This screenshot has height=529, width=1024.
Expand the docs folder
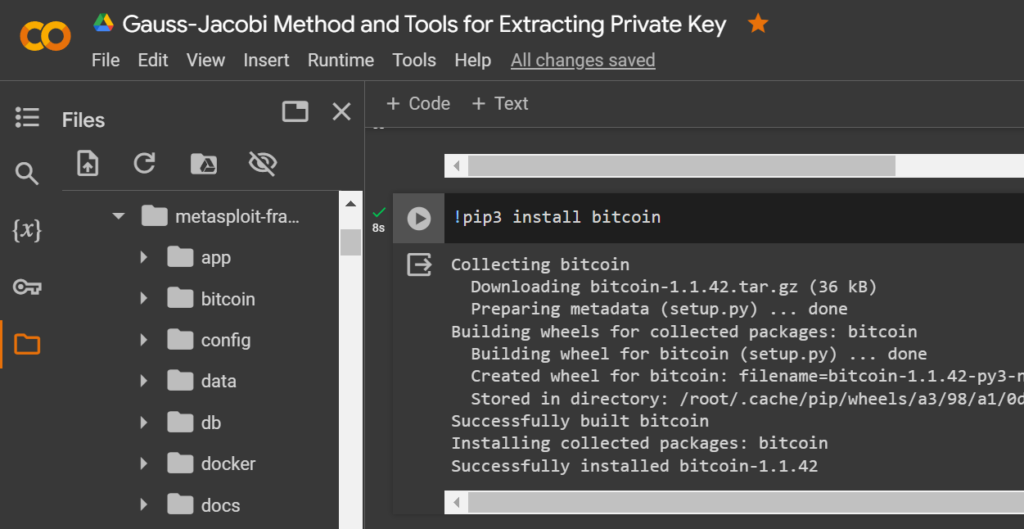[144, 505]
